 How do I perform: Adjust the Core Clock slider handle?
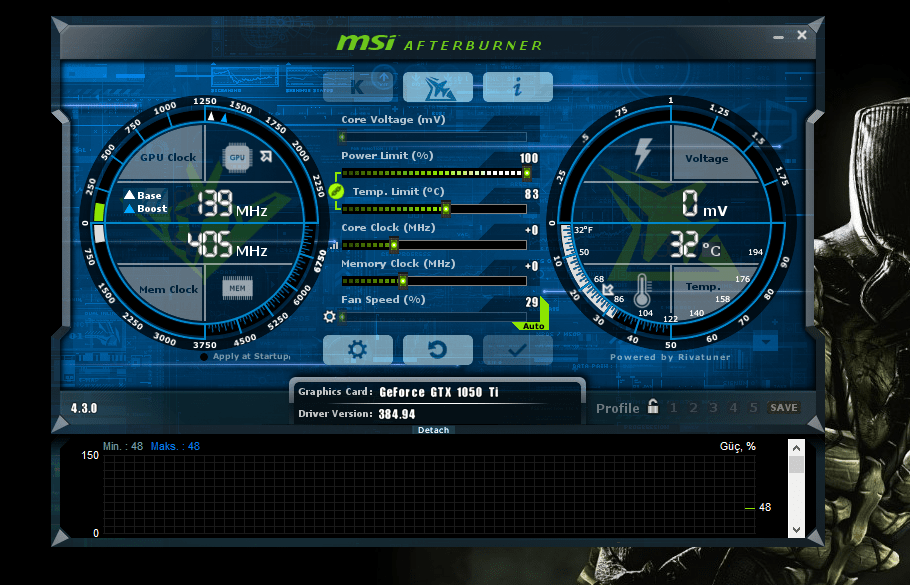[x=393, y=245]
